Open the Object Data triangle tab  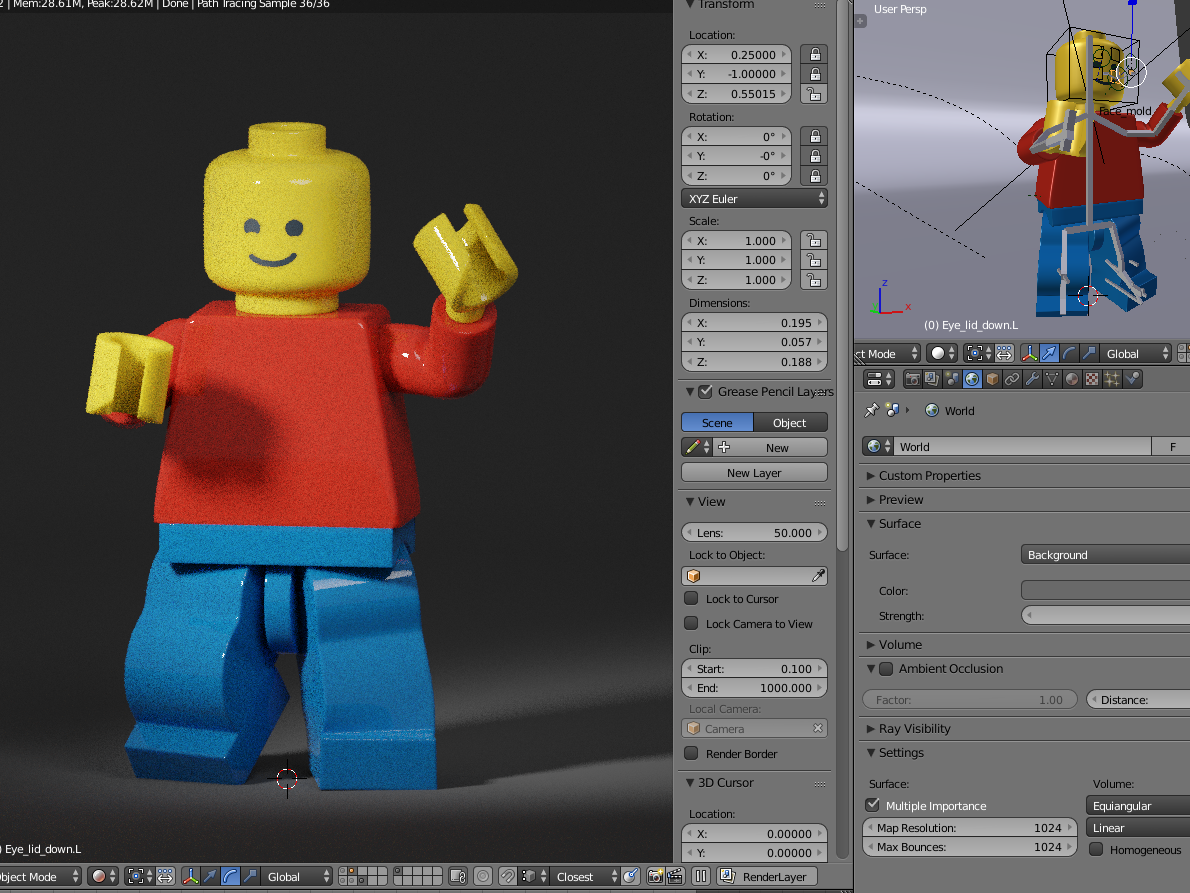[1052, 379]
